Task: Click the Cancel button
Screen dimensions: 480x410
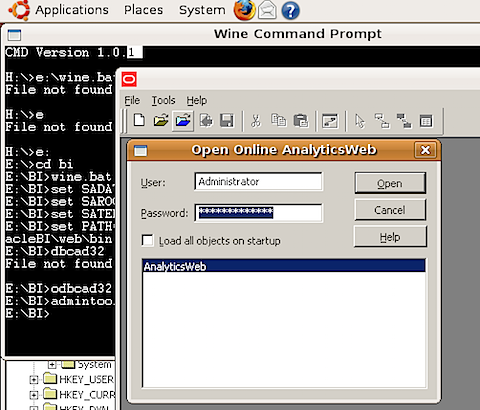Action: [x=390, y=210]
